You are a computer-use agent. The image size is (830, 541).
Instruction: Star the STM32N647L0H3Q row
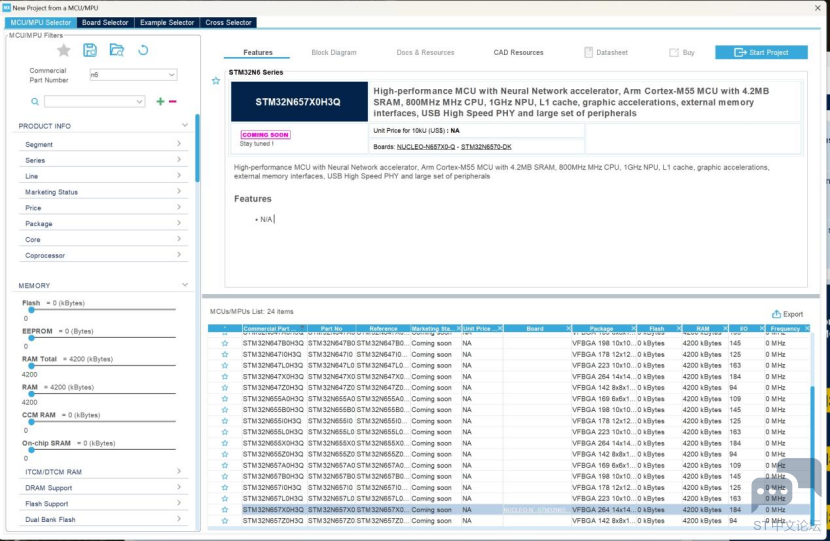point(225,366)
